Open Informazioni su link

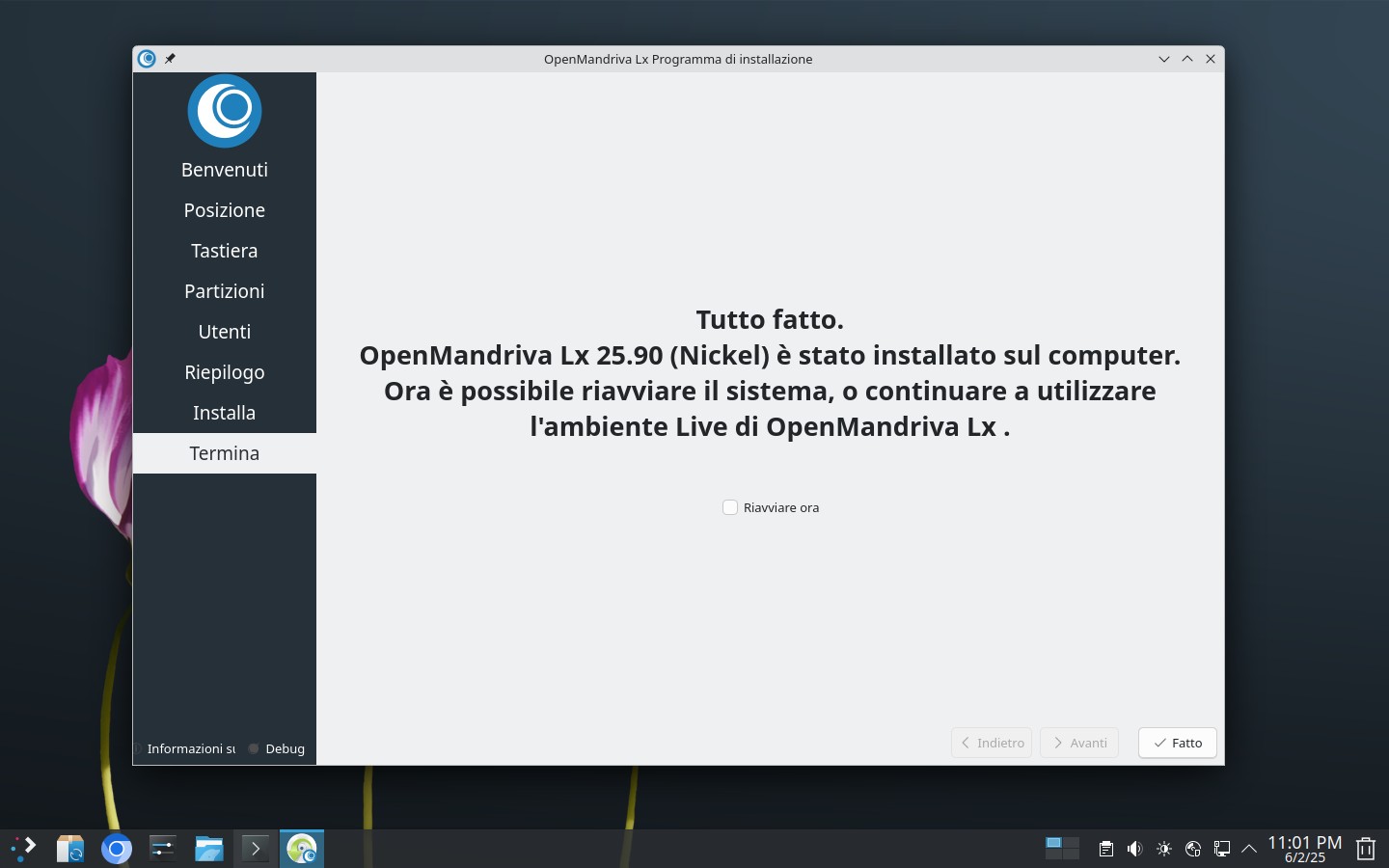(186, 748)
